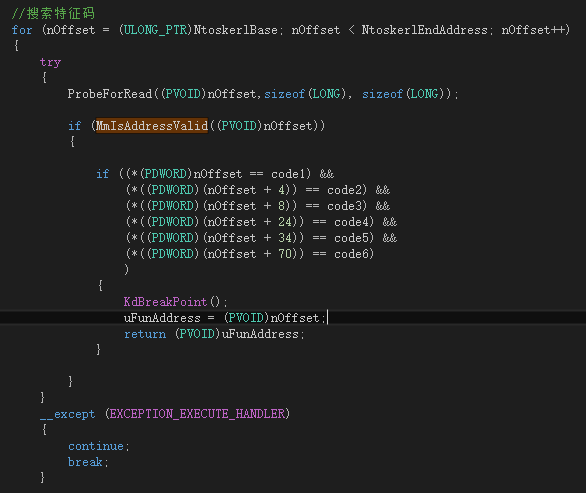
Task: Click the NtoskerlEndAddress variable
Action: click(x=425, y=30)
